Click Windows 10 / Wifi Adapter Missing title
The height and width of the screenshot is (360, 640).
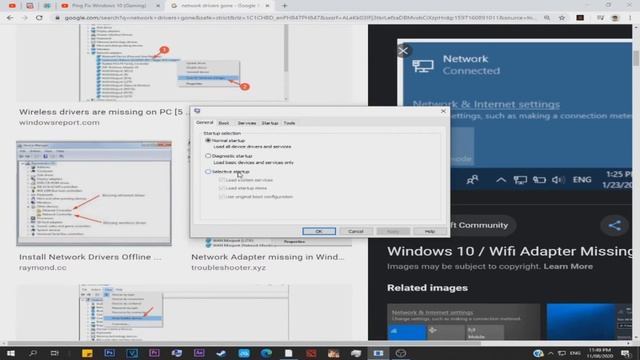coord(509,251)
